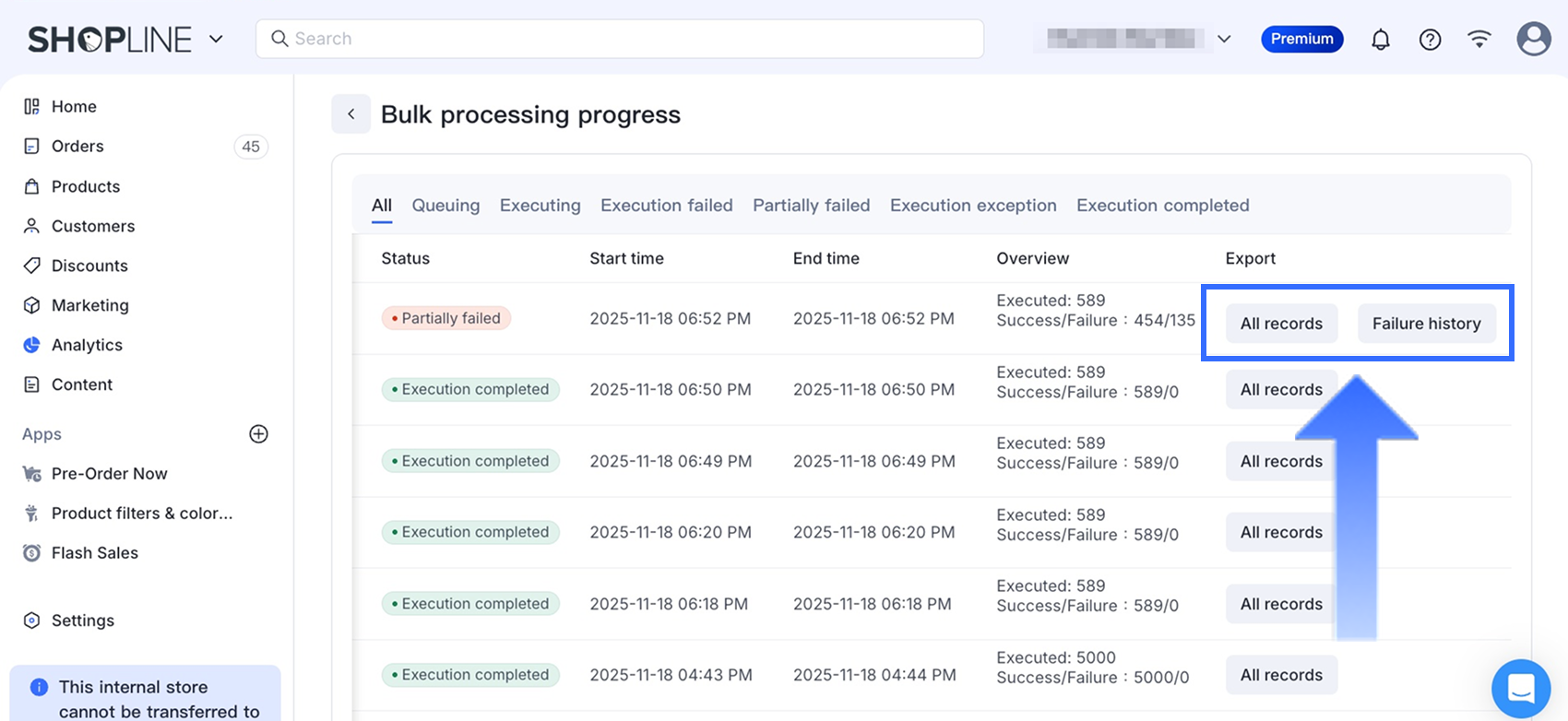Open the help question mark icon
1568x721 pixels.
tap(1430, 40)
